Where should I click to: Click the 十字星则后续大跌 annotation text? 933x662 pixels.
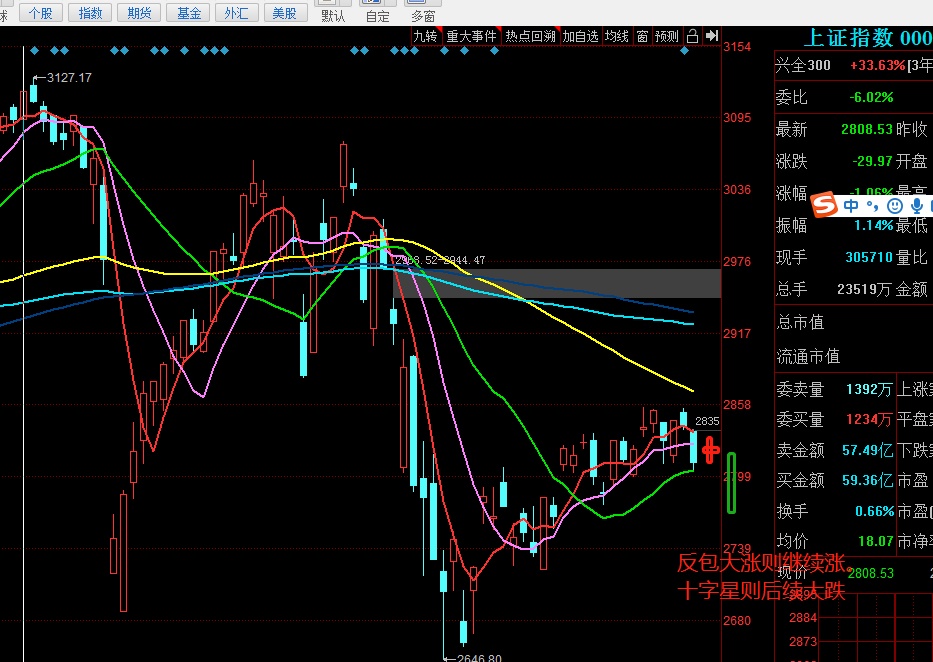762,591
